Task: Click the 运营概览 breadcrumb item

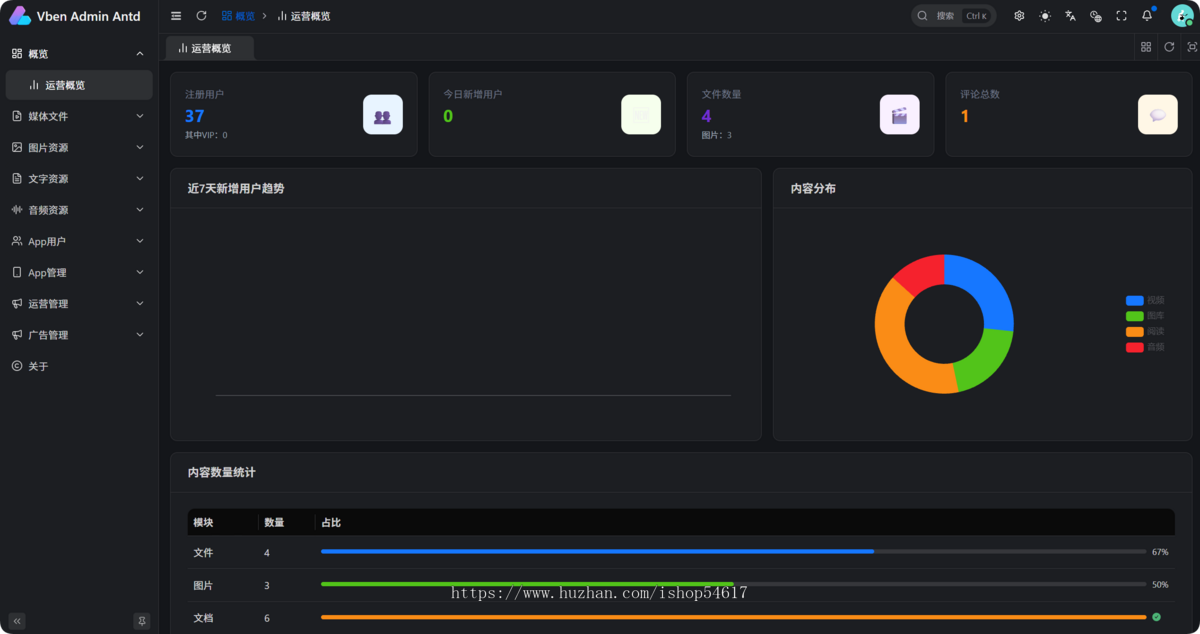Action: [304, 16]
